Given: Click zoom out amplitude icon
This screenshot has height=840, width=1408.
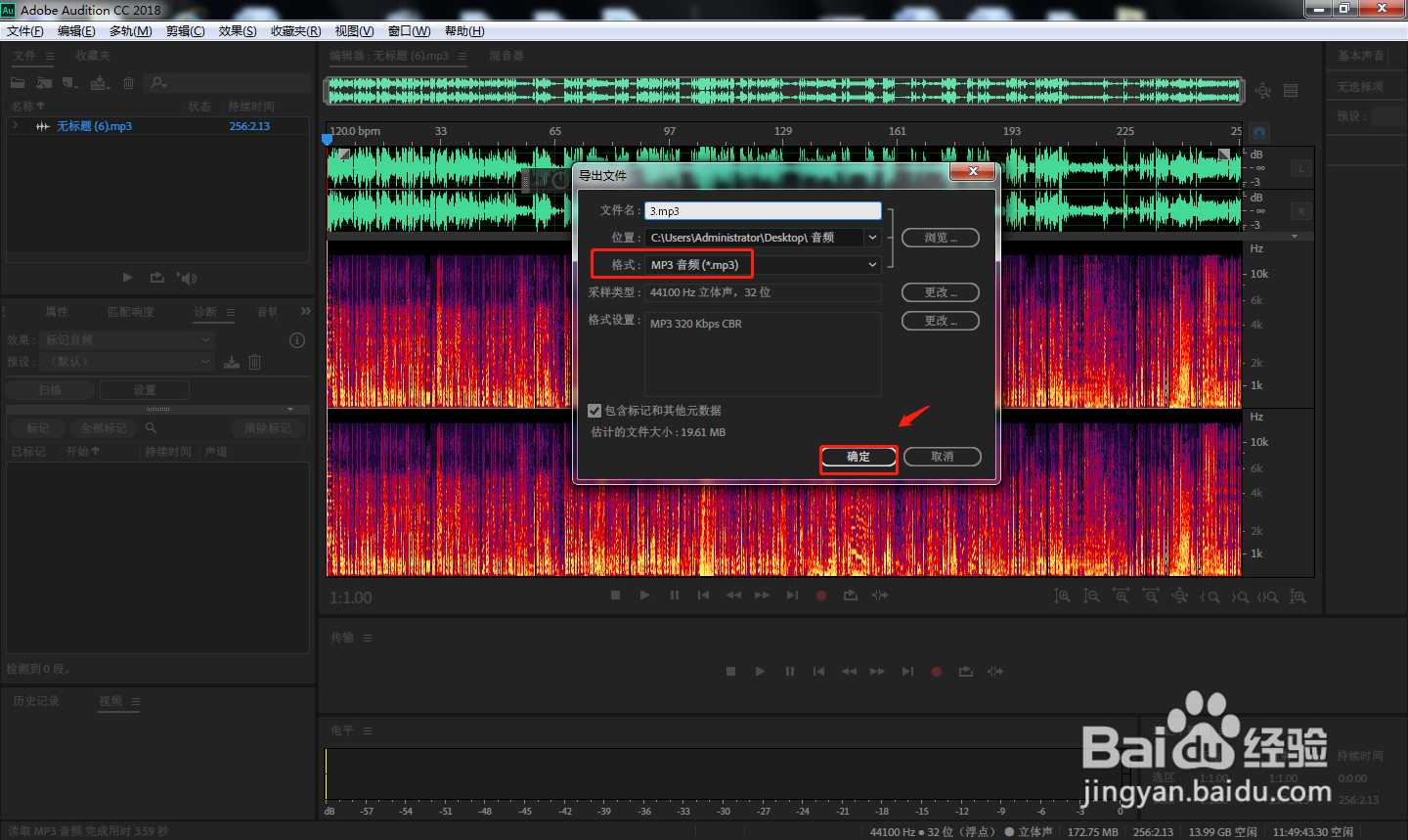Looking at the screenshot, I should point(1091,596).
